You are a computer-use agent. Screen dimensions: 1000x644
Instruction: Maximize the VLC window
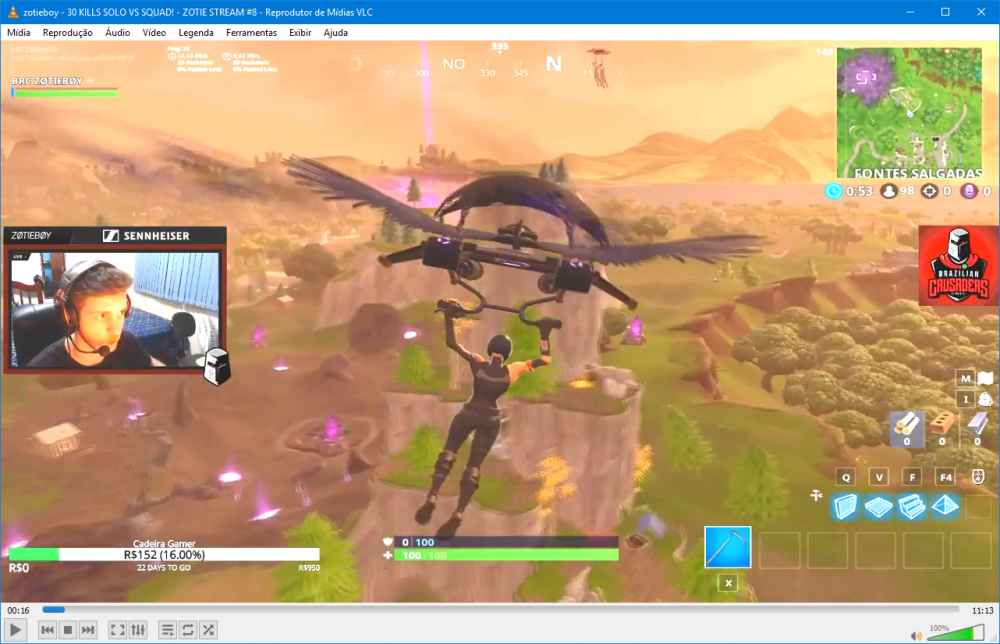click(945, 11)
